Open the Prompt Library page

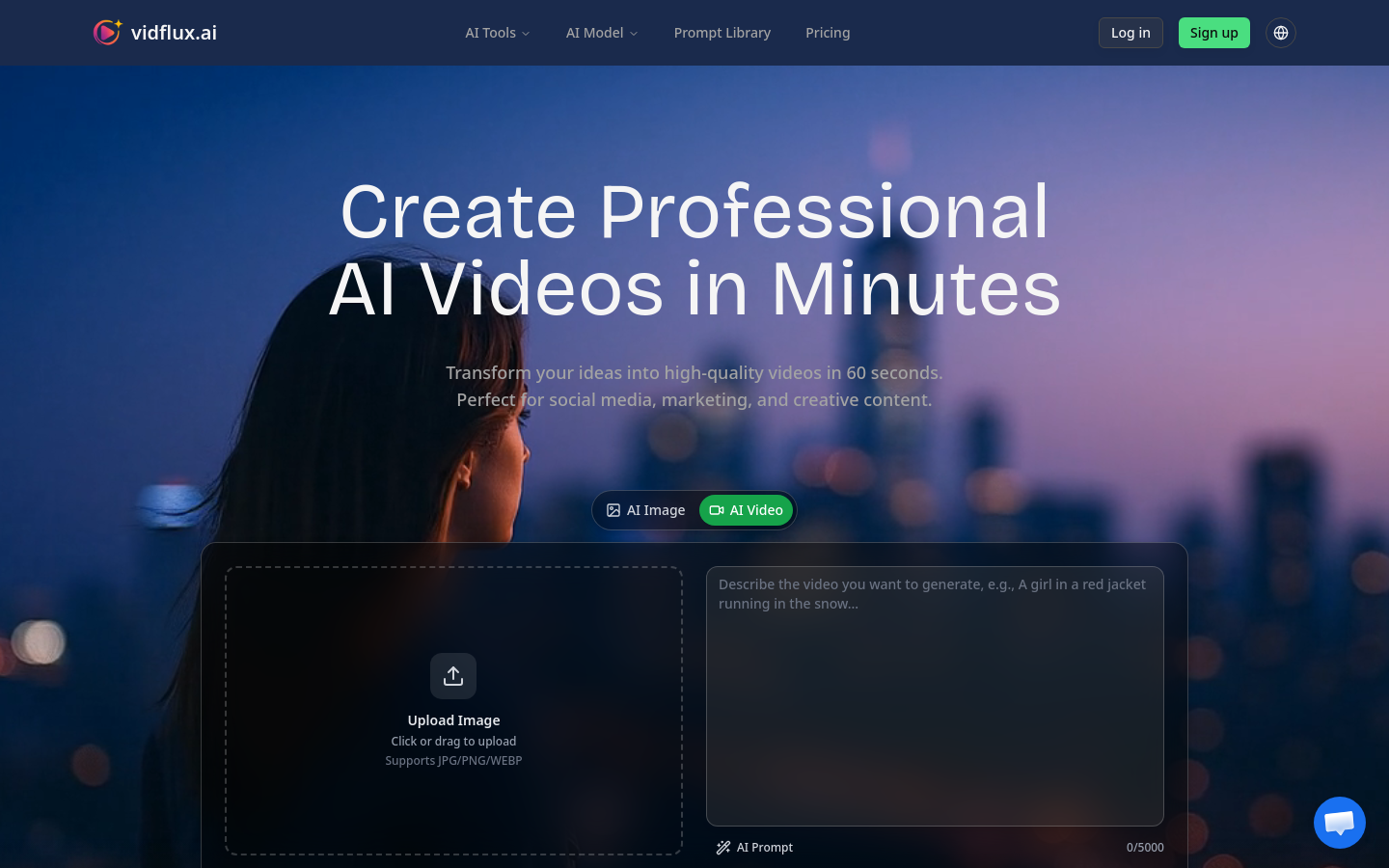tap(722, 33)
